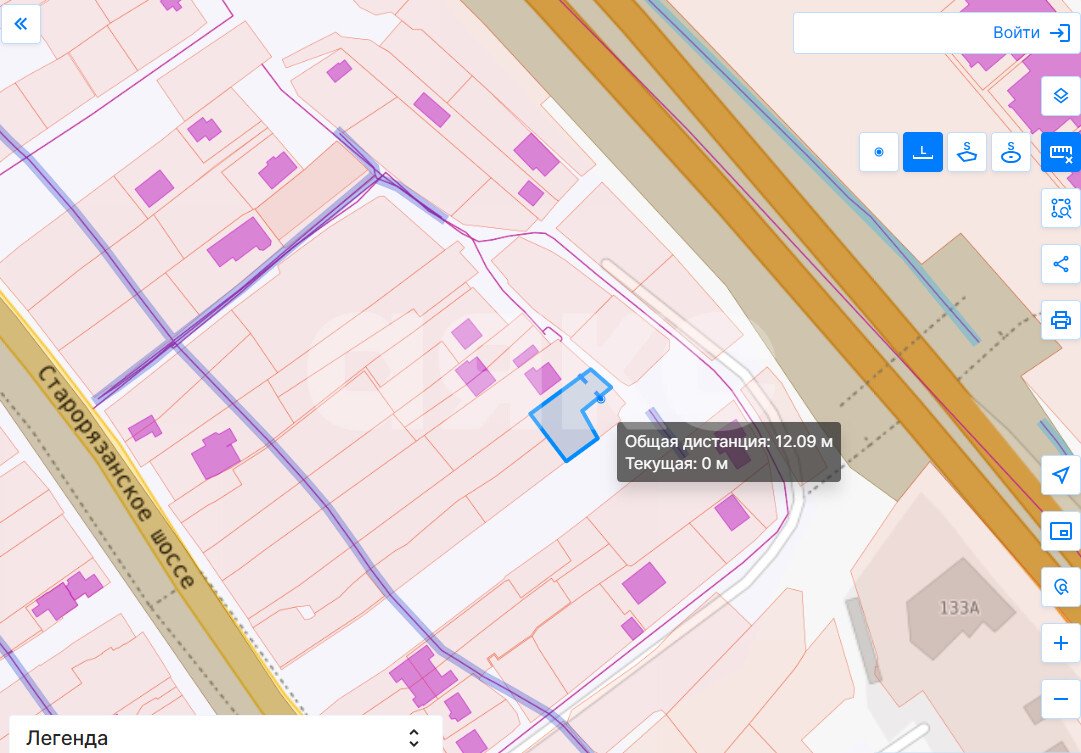Screen dimensions: 1081x753
Task: Open the search-by-area selection tool
Action: click(x=1060, y=208)
